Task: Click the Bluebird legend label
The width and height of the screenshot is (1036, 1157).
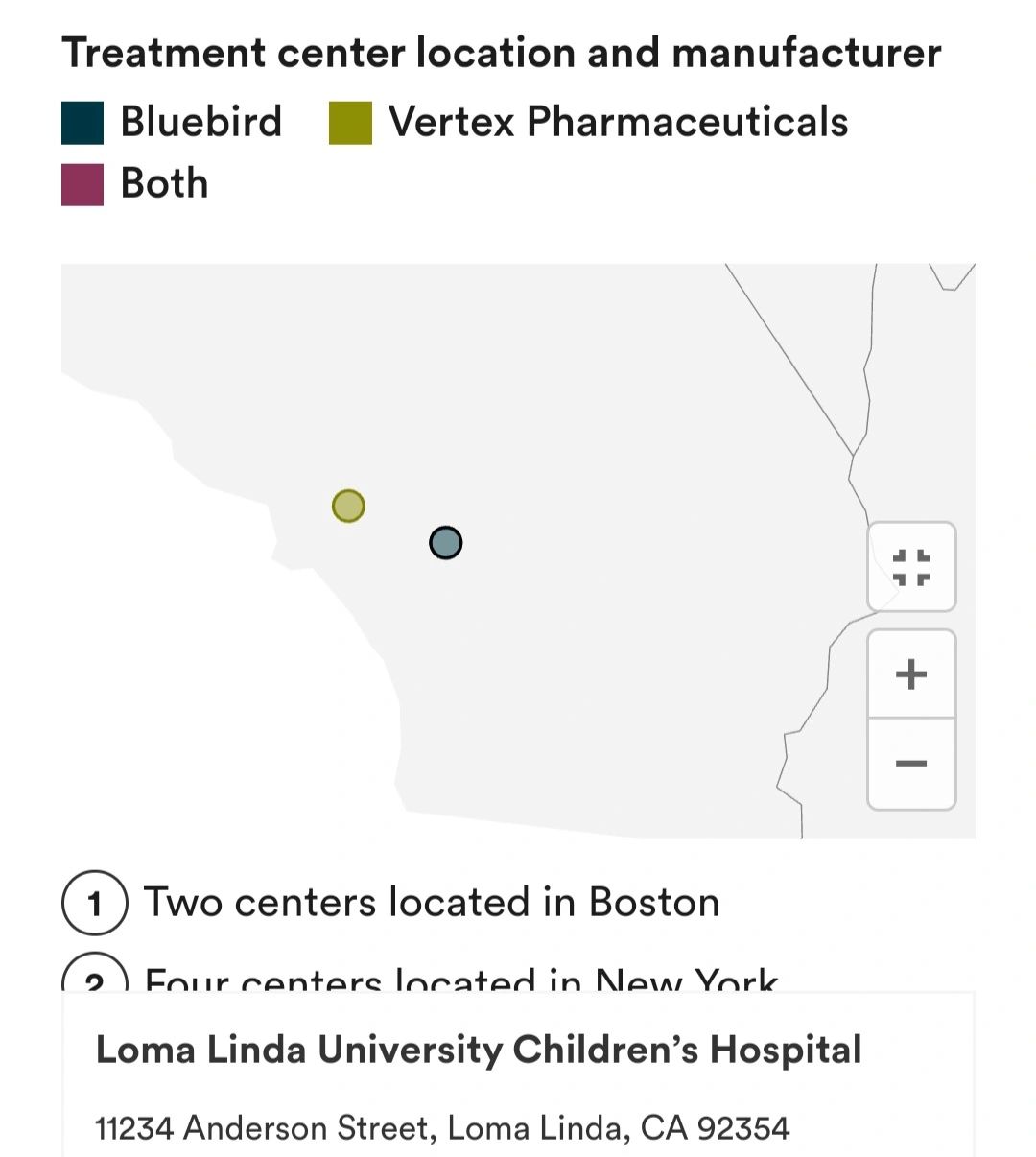Action: pyautogui.click(x=201, y=122)
